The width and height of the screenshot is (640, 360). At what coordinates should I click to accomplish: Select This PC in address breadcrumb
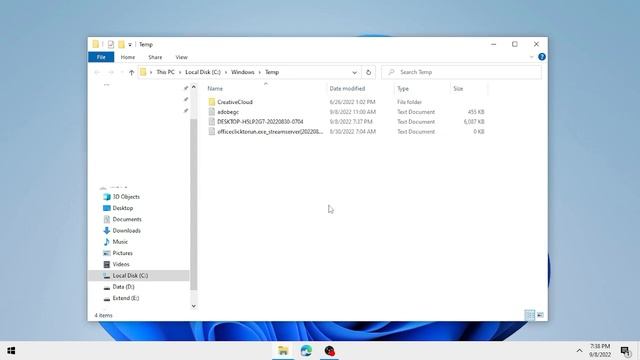165,72
